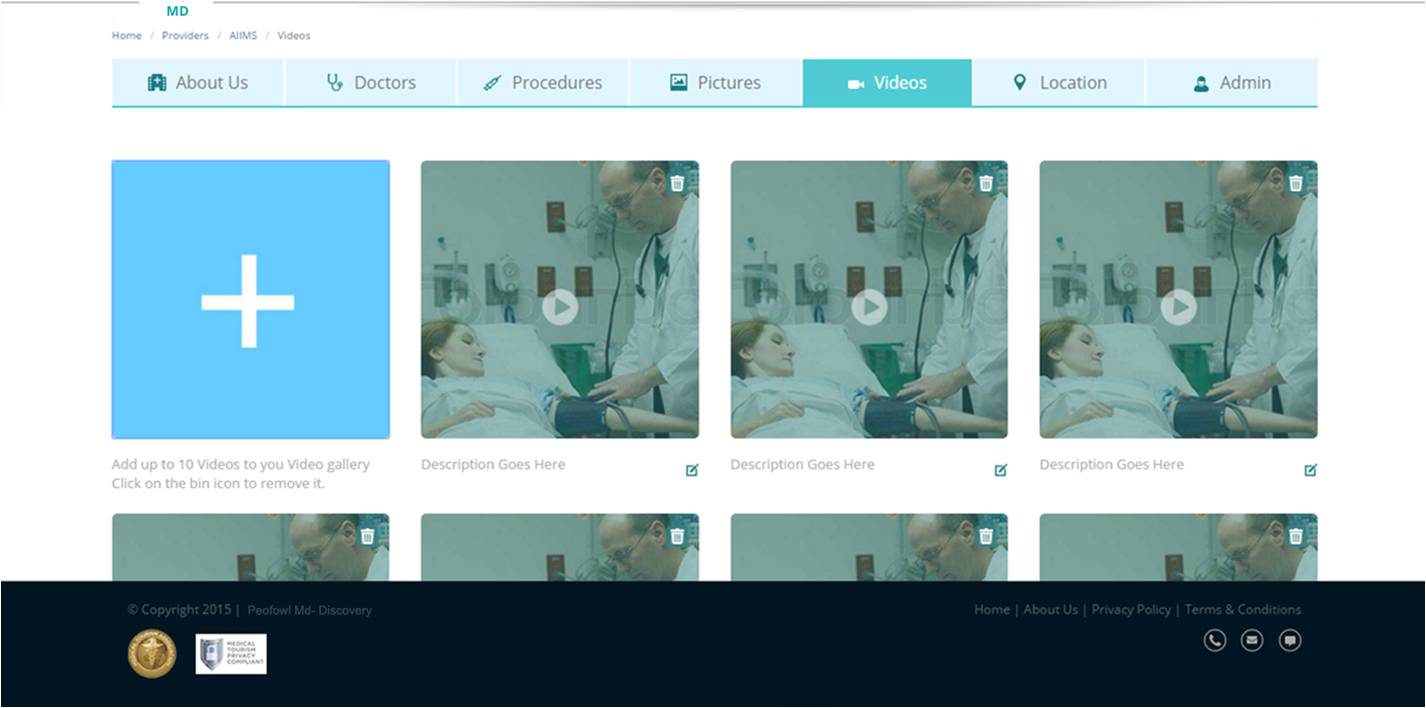Click the gold seal badge in the footer
Screen dimensions: 1426x708
pos(152,654)
